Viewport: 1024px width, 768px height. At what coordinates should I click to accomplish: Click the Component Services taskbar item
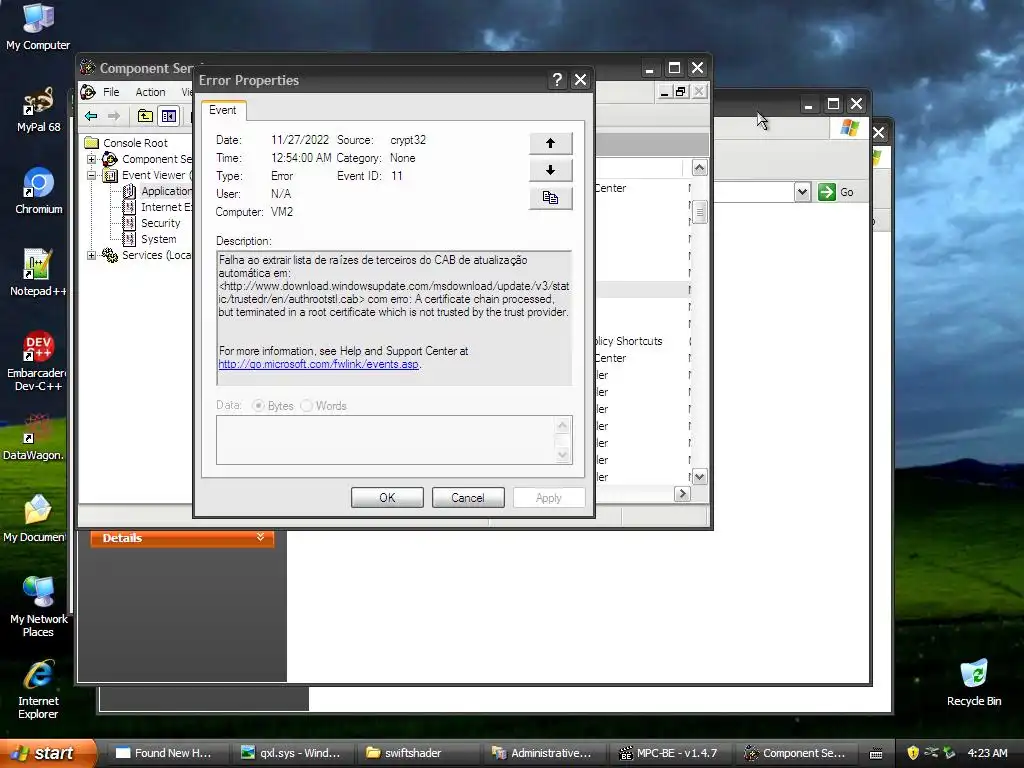798,753
